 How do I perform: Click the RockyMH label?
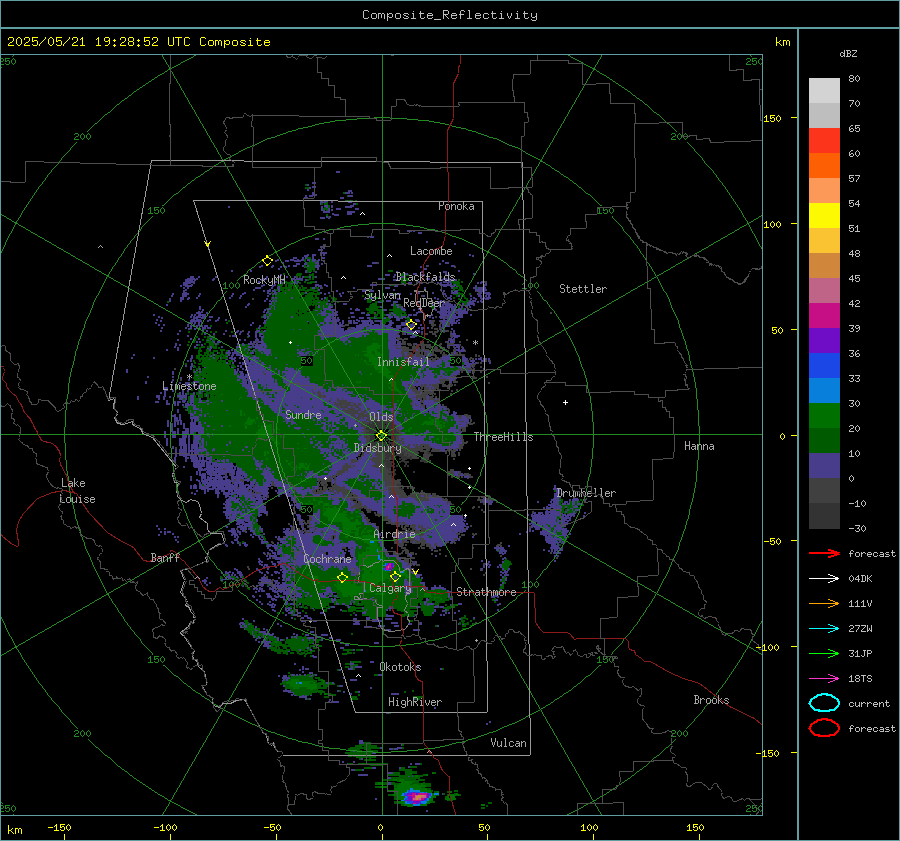tap(264, 280)
